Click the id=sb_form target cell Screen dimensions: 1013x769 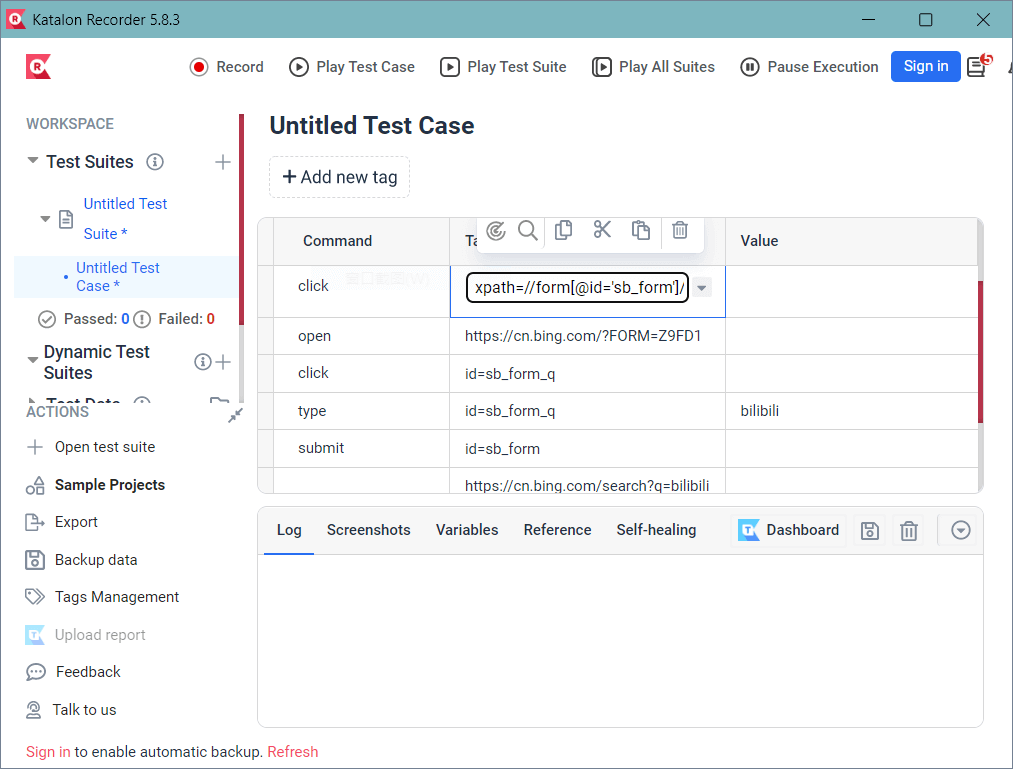587,448
